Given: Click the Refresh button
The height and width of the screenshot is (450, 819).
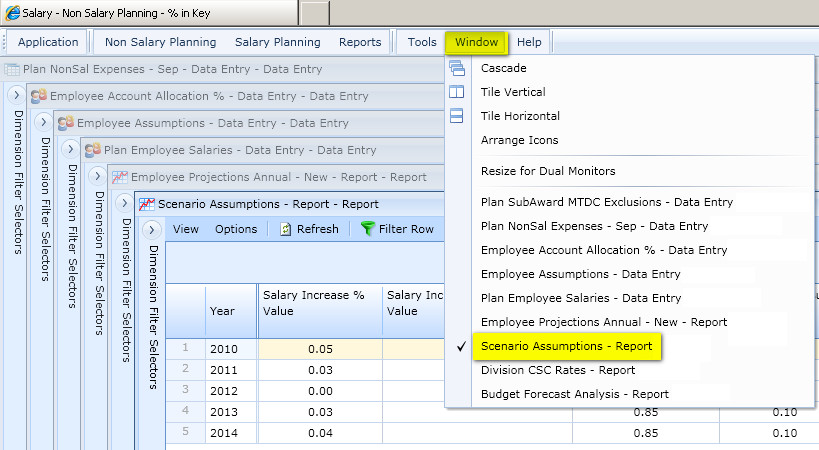Looking at the screenshot, I should [310, 229].
